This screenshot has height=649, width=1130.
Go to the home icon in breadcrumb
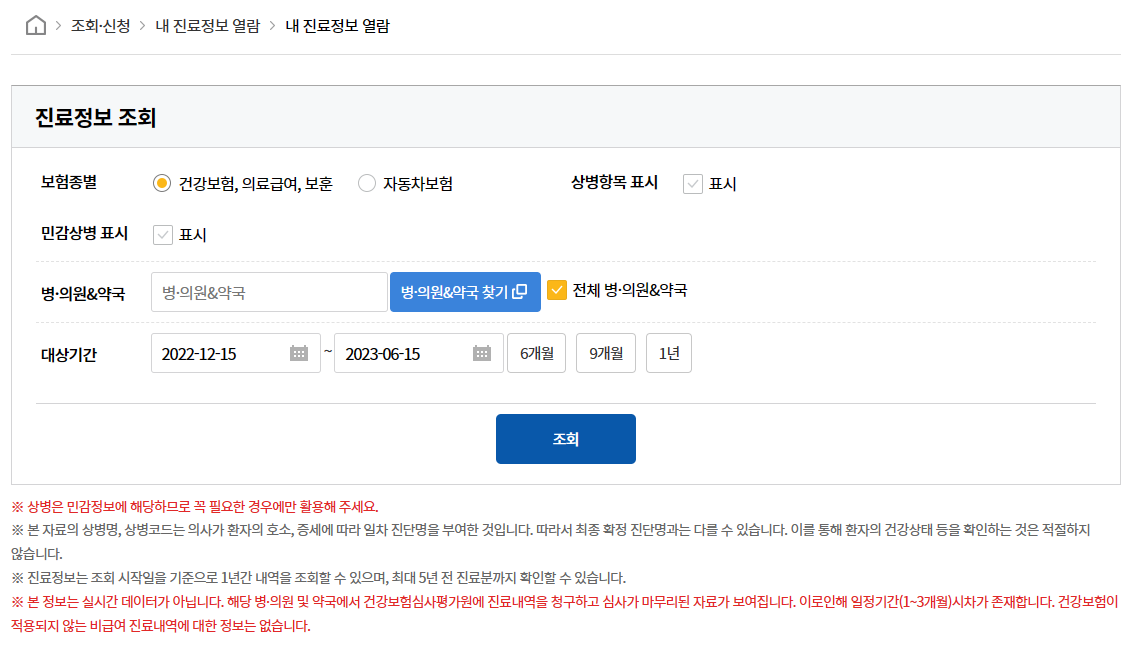(x=35, y=25)
